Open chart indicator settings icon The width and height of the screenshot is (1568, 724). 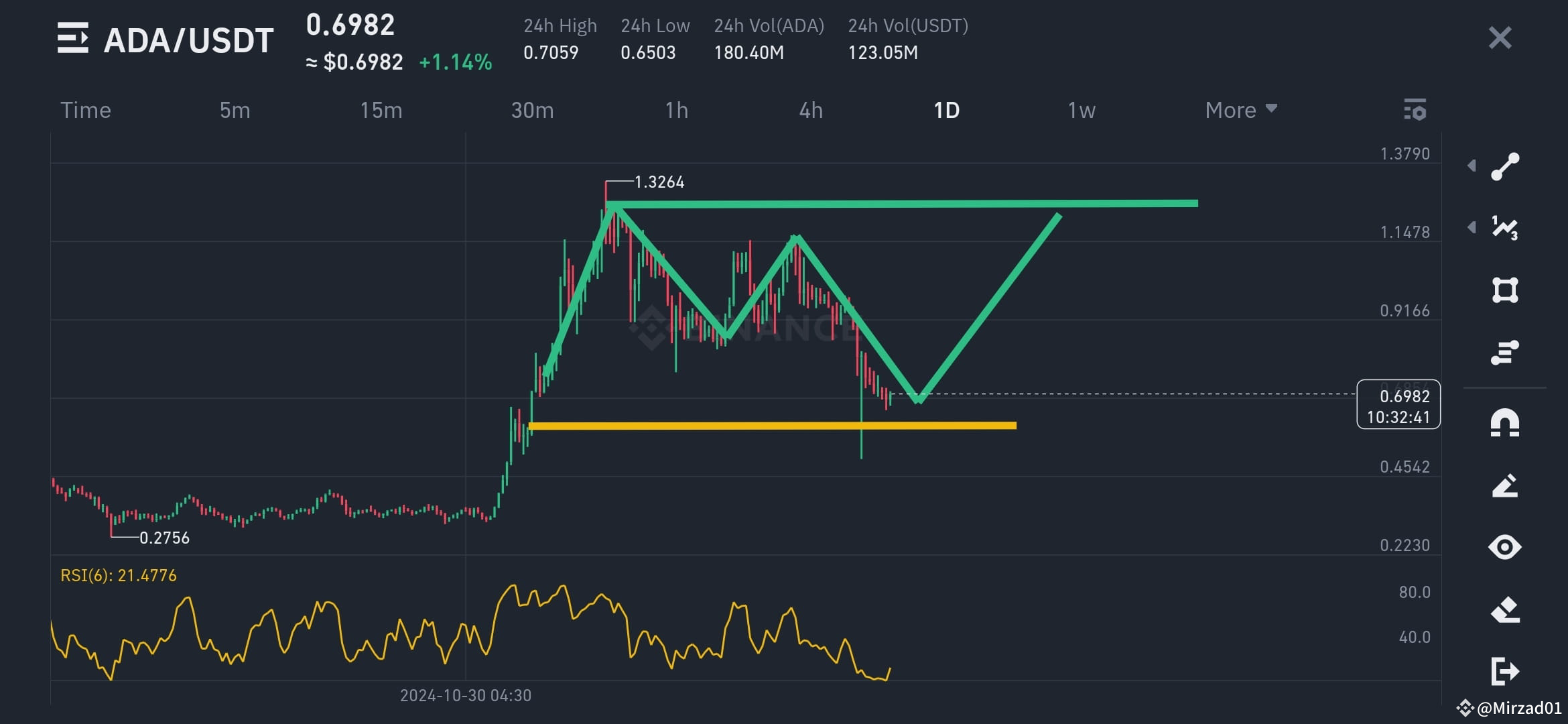(x=1415, y=110)
